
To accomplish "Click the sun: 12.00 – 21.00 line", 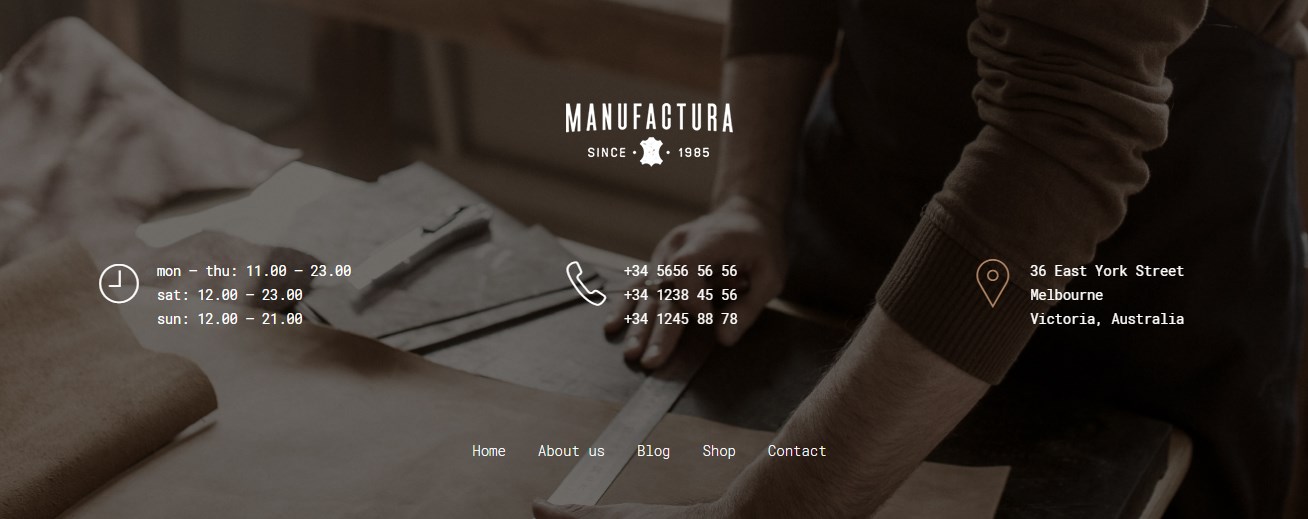I will click(x=230, y=319).
